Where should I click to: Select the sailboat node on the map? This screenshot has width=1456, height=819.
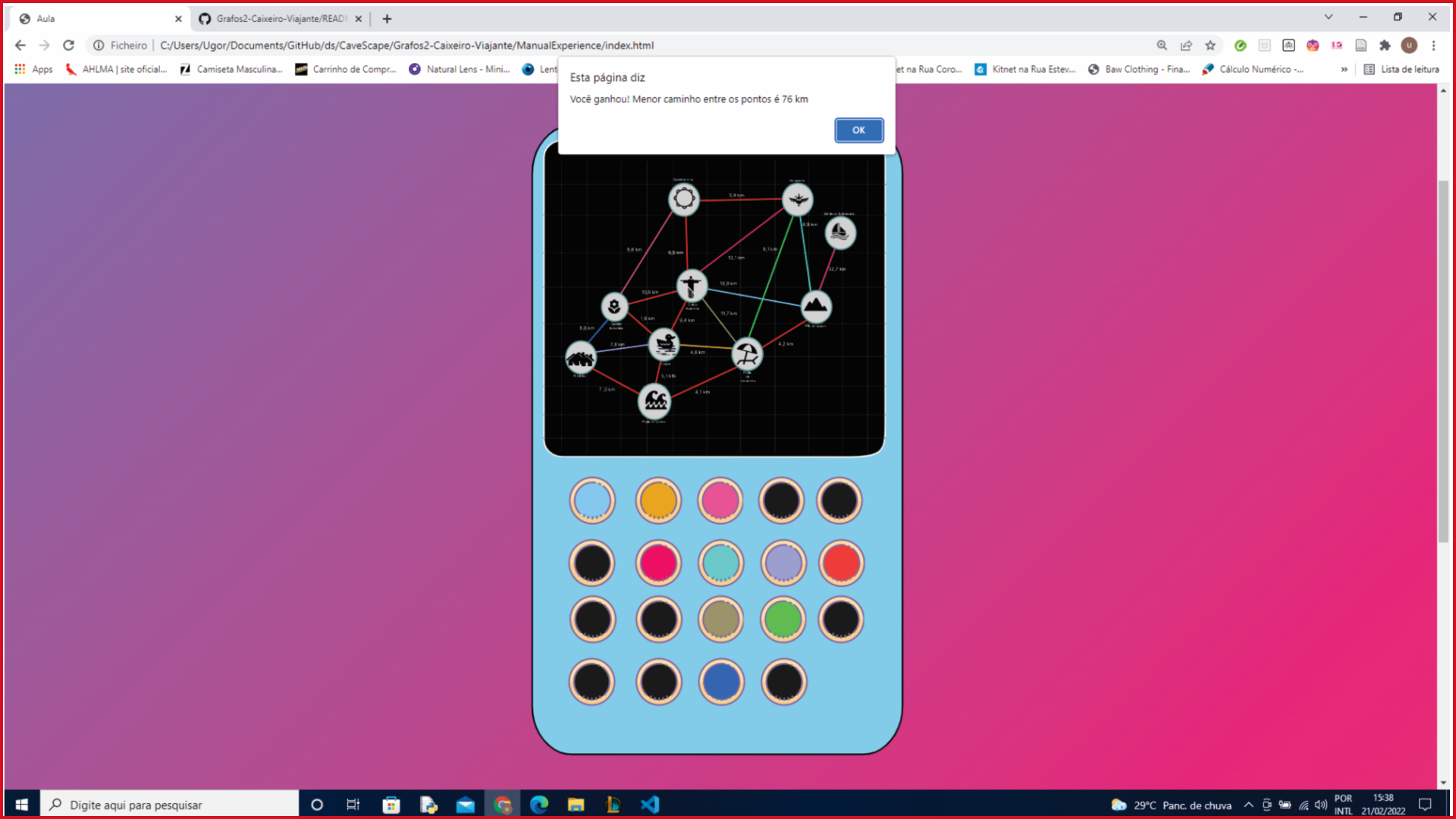(839, 233)
